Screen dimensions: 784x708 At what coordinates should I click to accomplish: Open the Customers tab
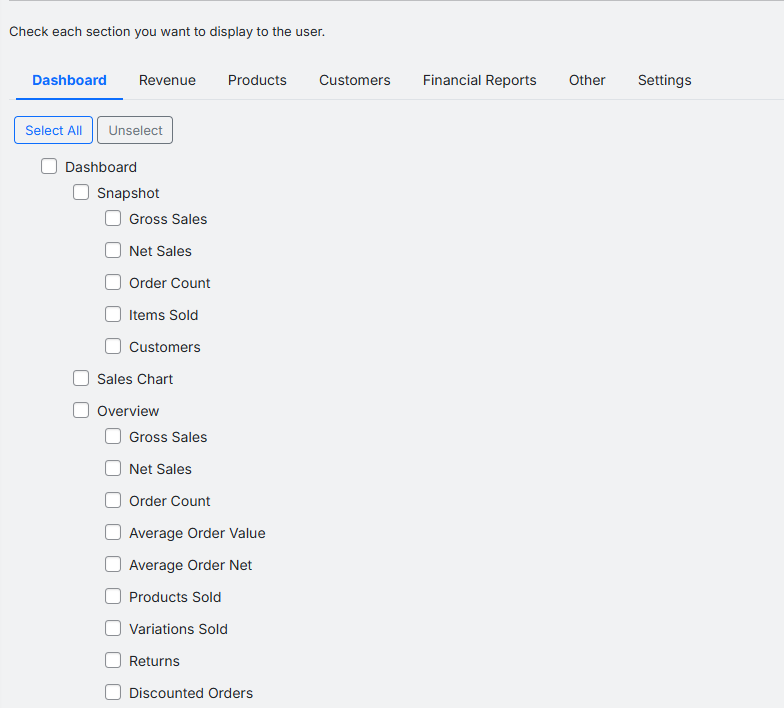(354, 80)
